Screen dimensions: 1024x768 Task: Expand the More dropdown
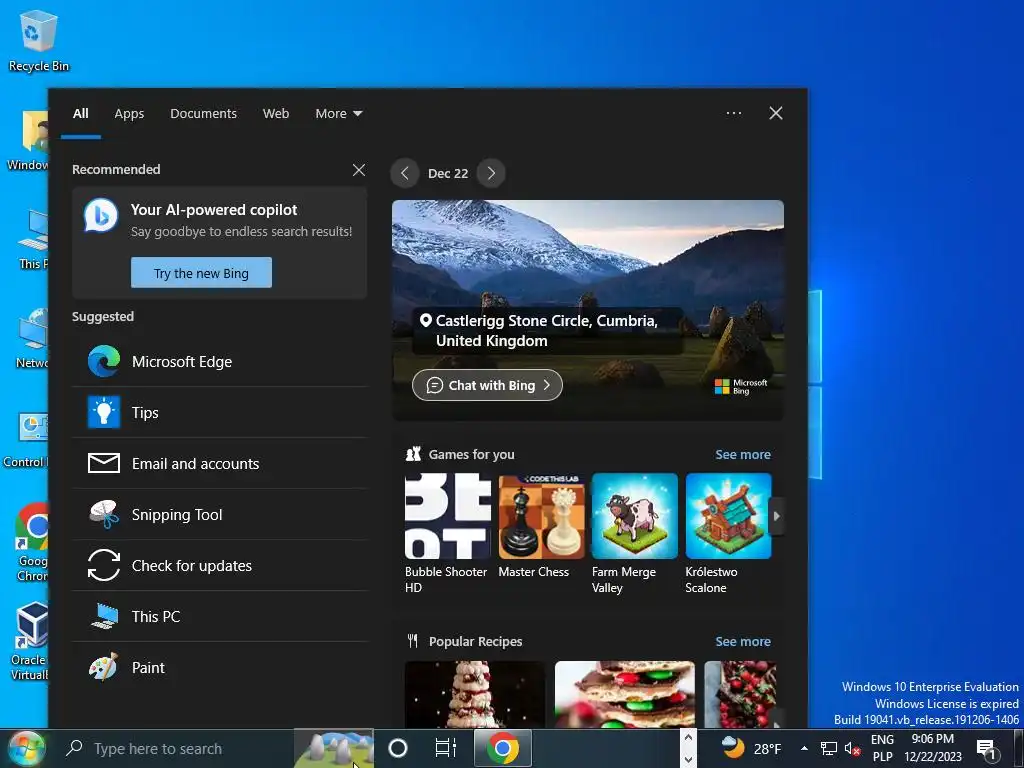tap(338, 114)
